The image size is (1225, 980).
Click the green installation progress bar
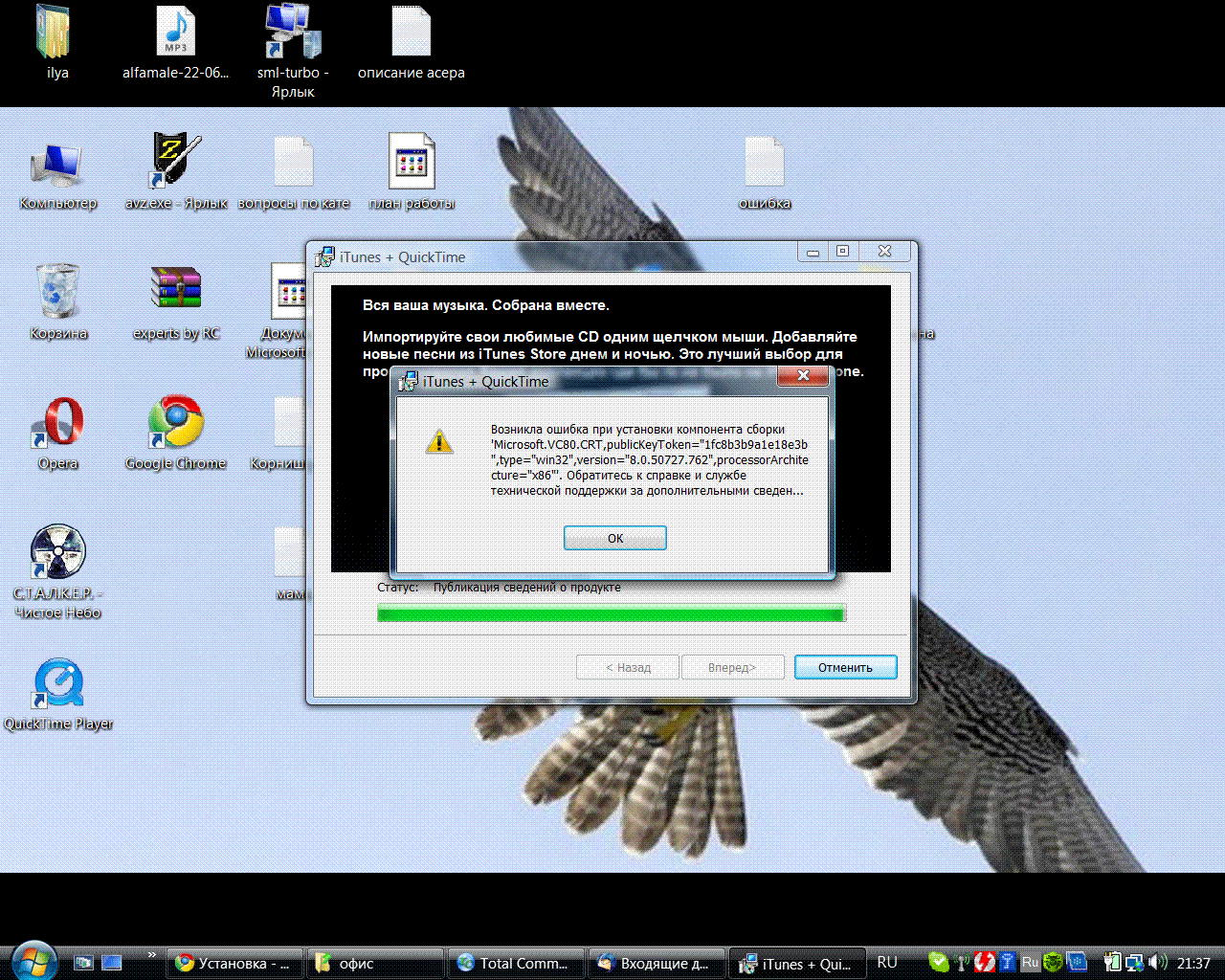[x=611, y=613]
